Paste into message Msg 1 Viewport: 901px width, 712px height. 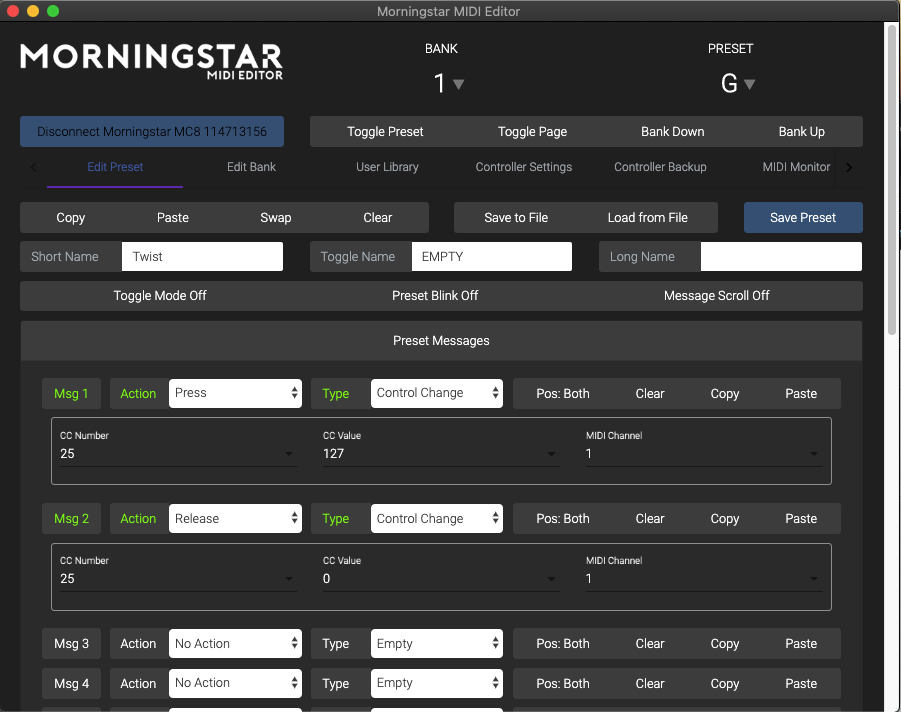point(801,394)
